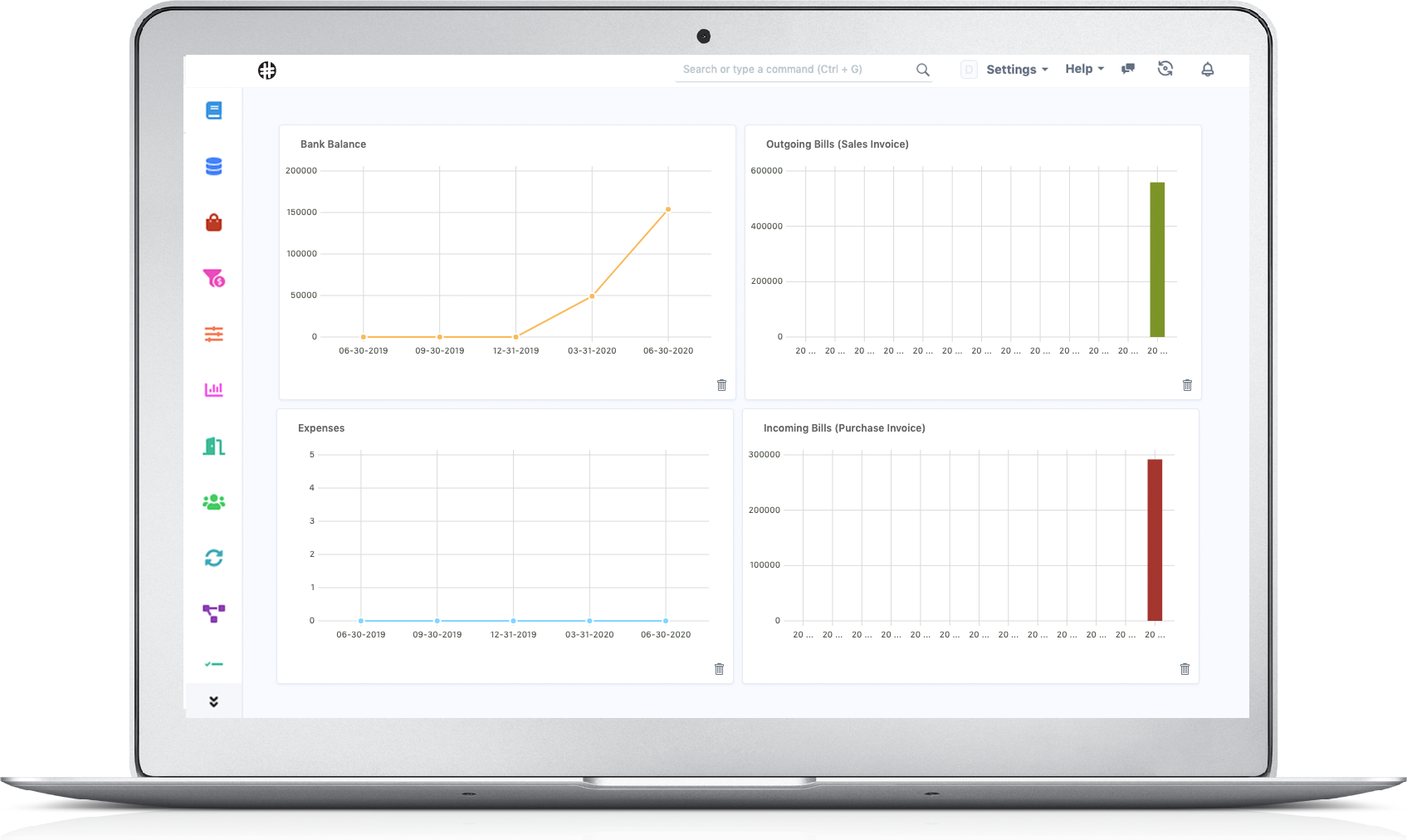
Task: Delete the Bank Balance chart
Action: [721, 385]
